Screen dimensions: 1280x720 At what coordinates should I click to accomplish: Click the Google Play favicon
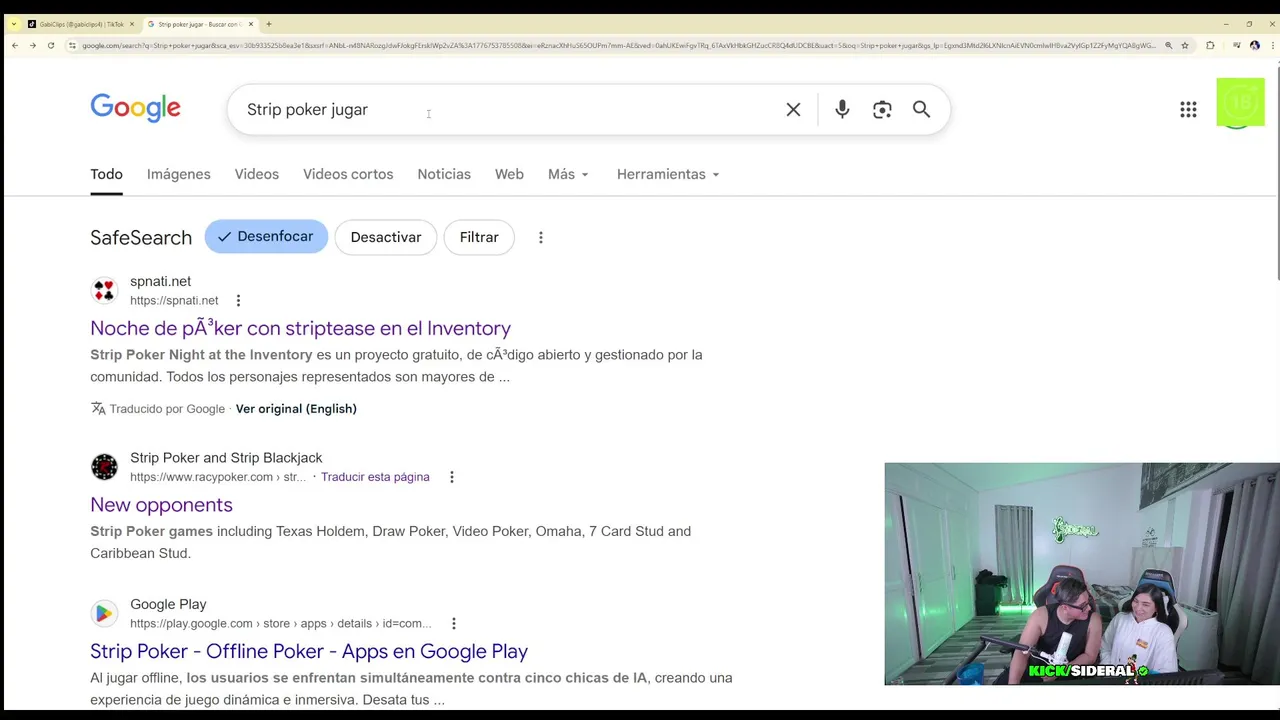(104, 613)
